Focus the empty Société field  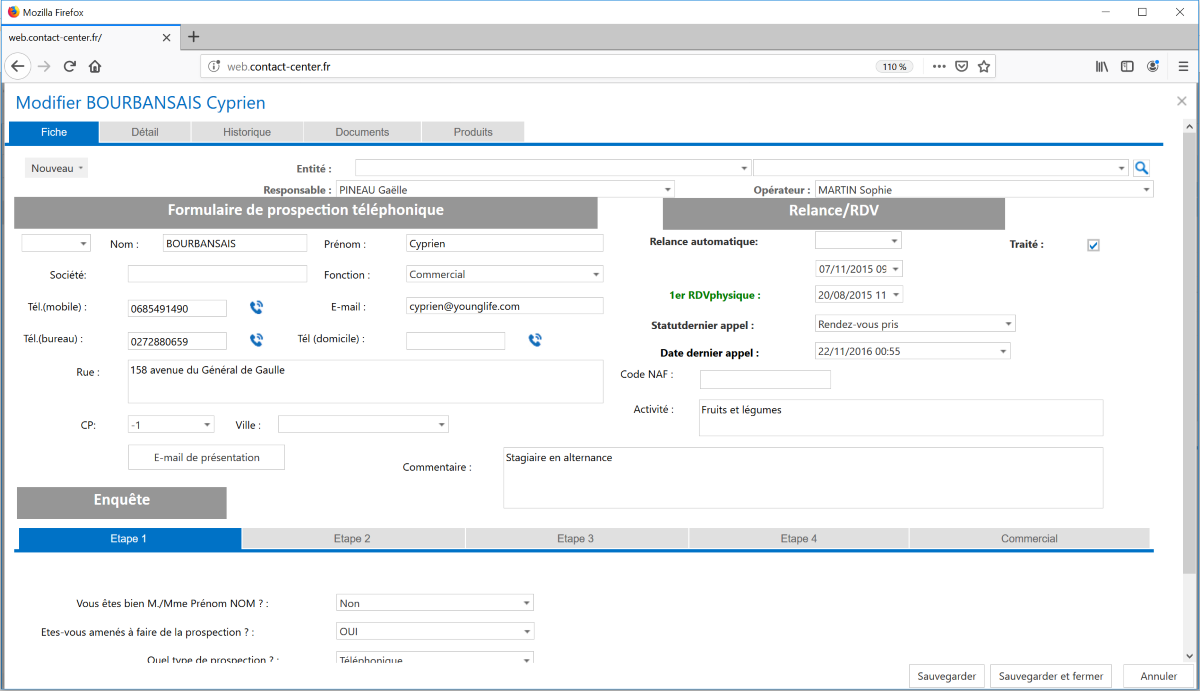pos(218,274)
